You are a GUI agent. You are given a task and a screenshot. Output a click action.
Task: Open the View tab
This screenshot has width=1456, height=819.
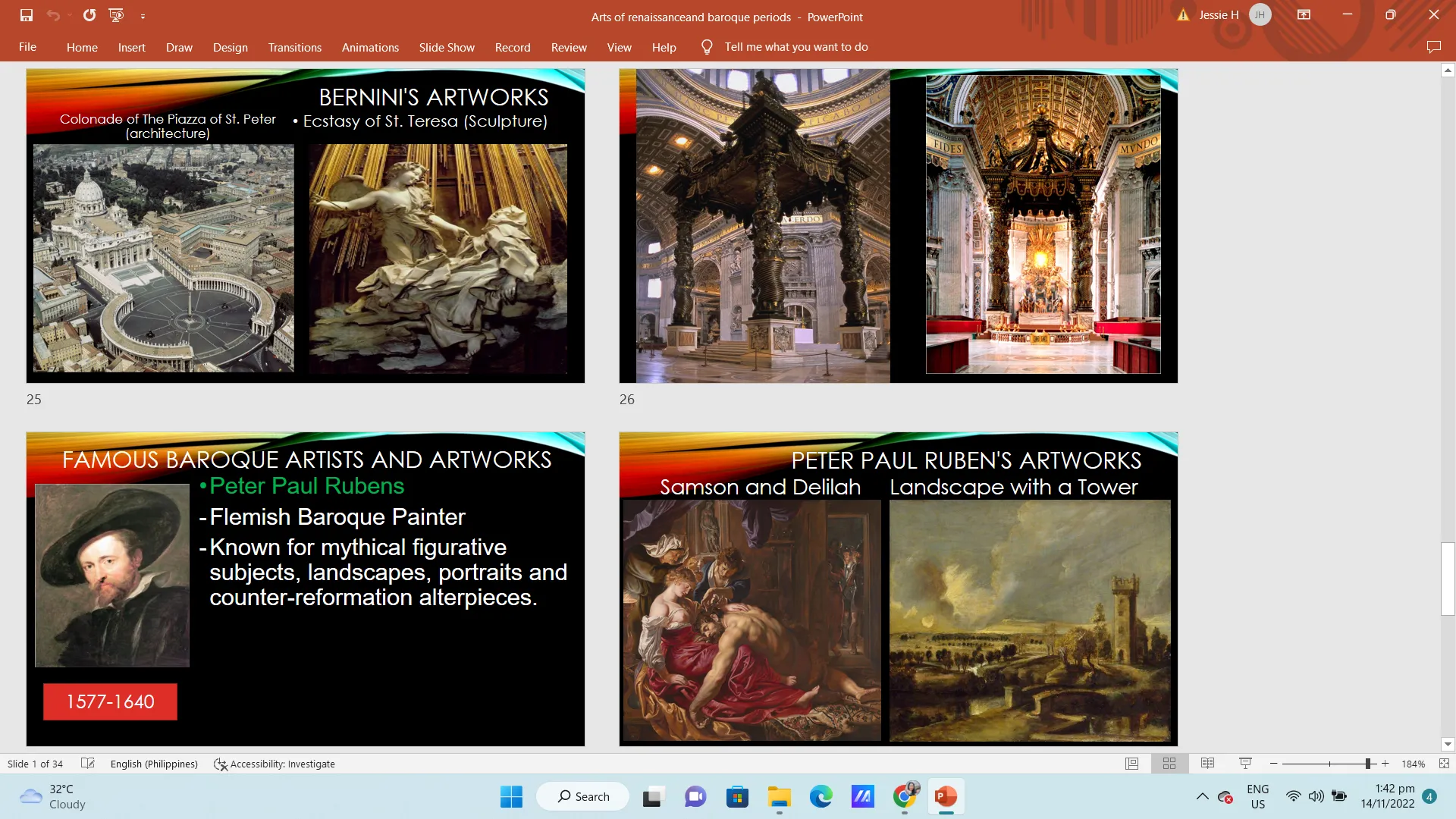[619, 47]
